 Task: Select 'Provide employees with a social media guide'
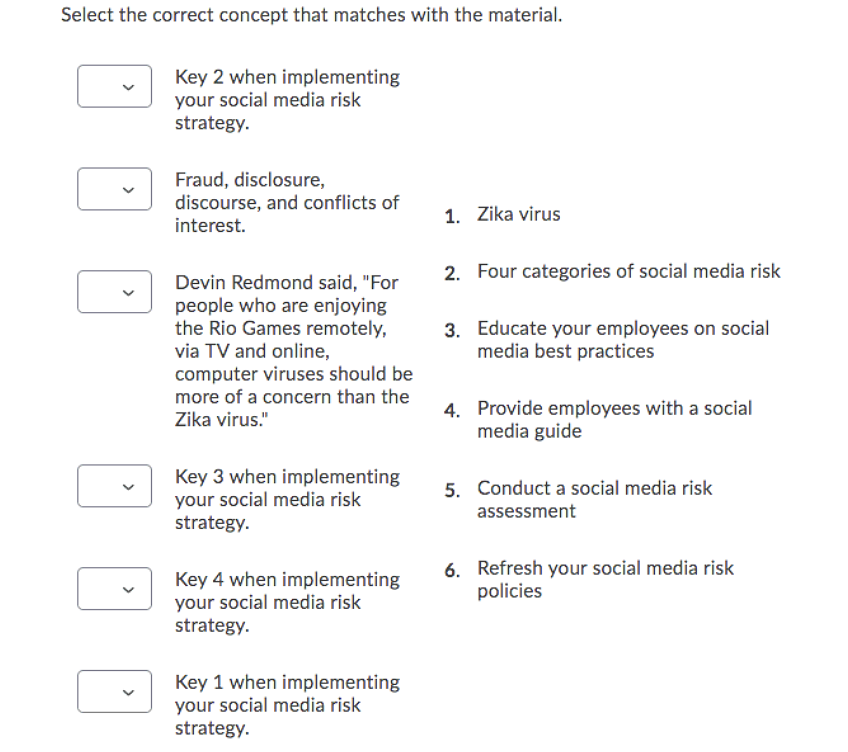614,419
